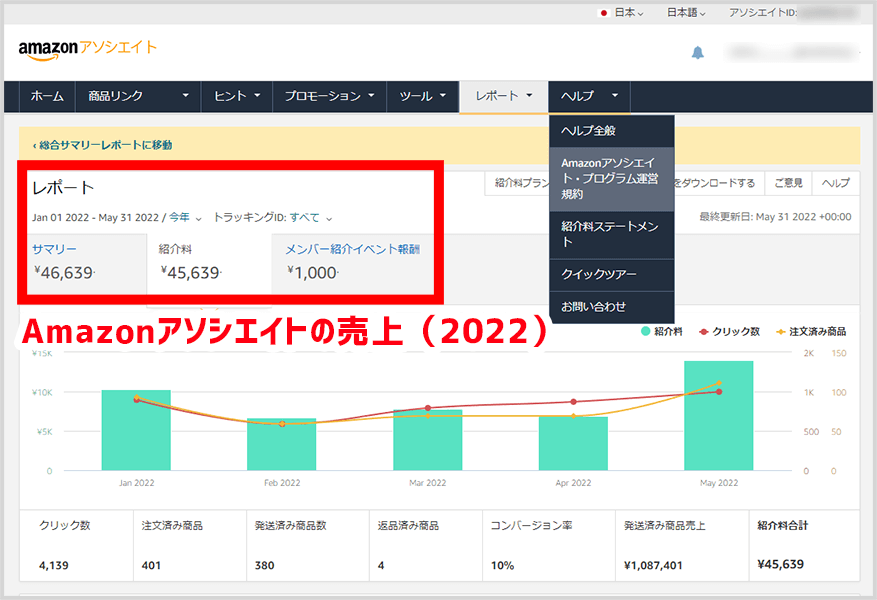Screen dimensions: 877x600
Task: Click the 発送済み商品数 value 380
Action: [265, 565]
